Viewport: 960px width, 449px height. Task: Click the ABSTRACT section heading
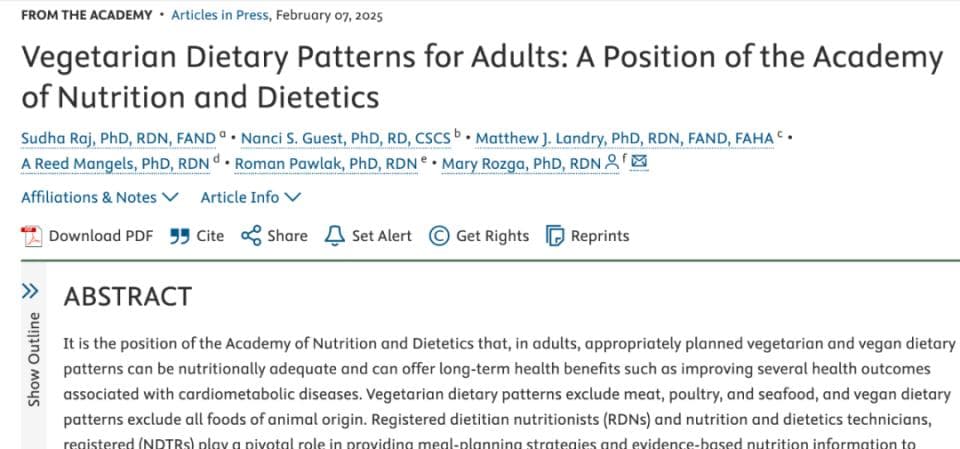(127, 296)
